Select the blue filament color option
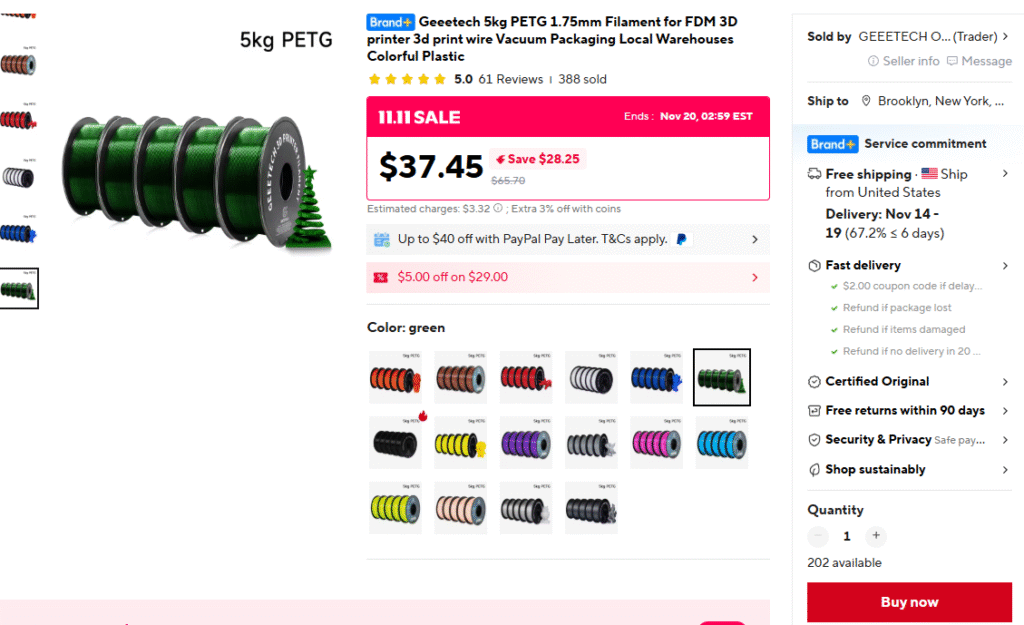 pyautogui.click(x=656, y=377)
